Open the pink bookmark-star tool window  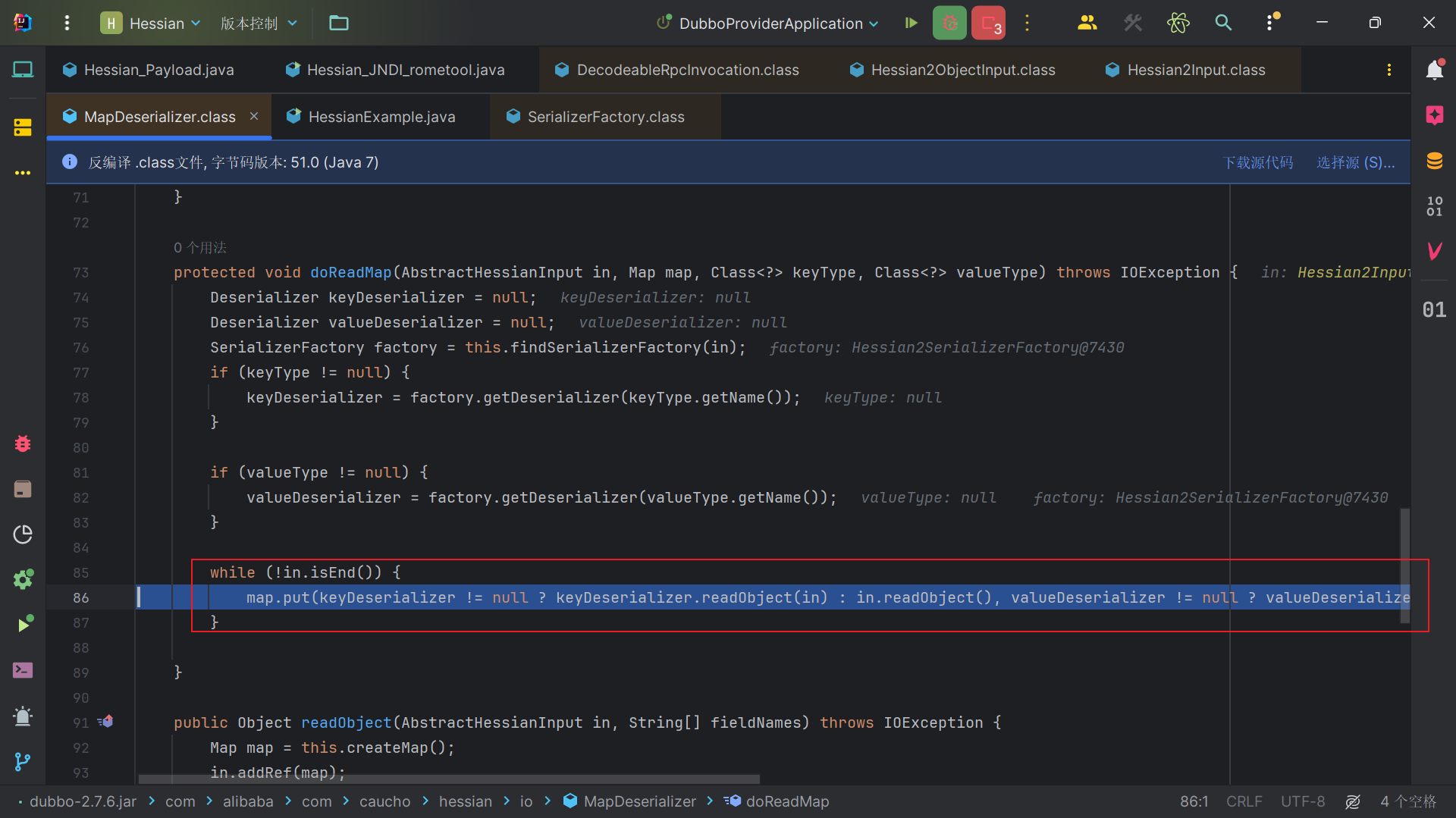1435,115
